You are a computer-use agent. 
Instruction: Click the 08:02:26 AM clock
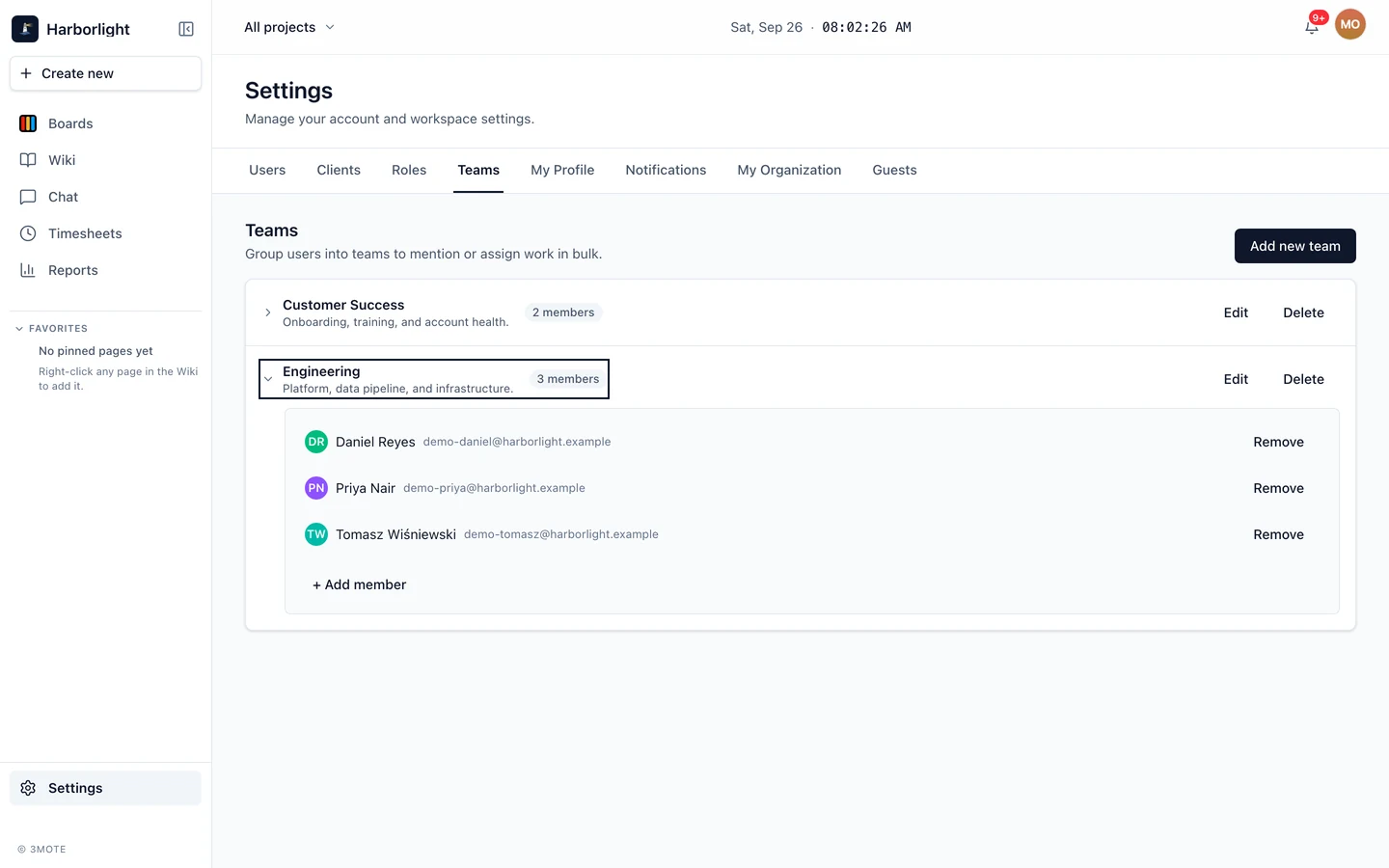click(866, 27)
